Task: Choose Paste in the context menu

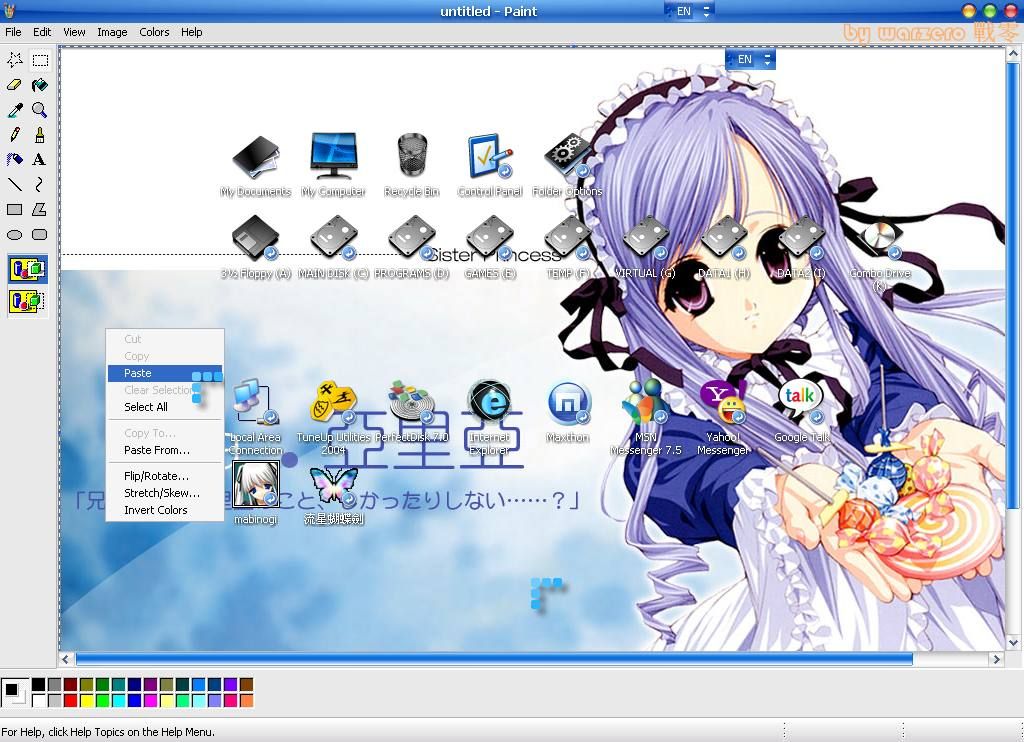Action: coord(165,373)
